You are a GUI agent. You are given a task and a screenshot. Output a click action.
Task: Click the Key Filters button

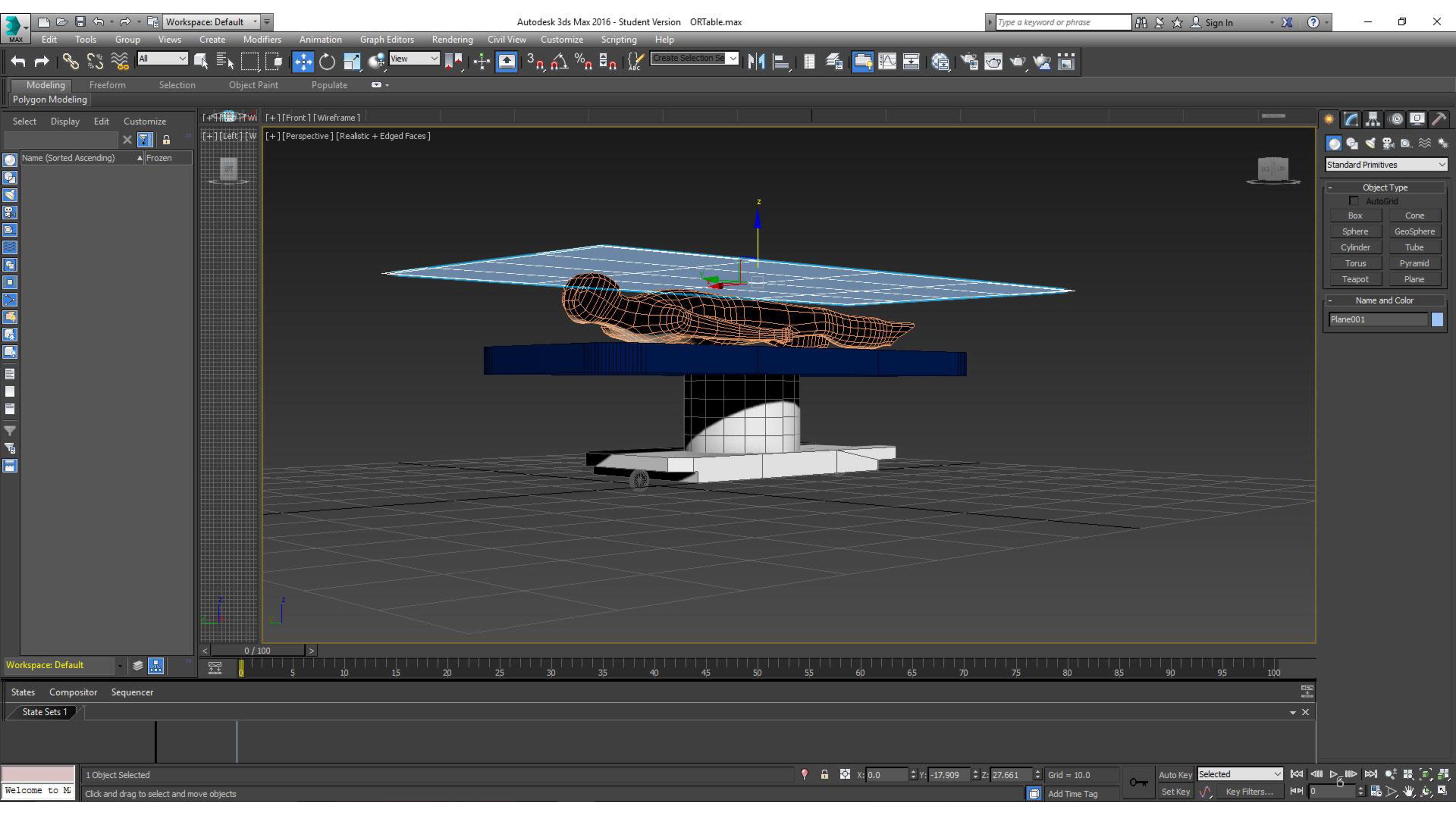pos(1249,791)
